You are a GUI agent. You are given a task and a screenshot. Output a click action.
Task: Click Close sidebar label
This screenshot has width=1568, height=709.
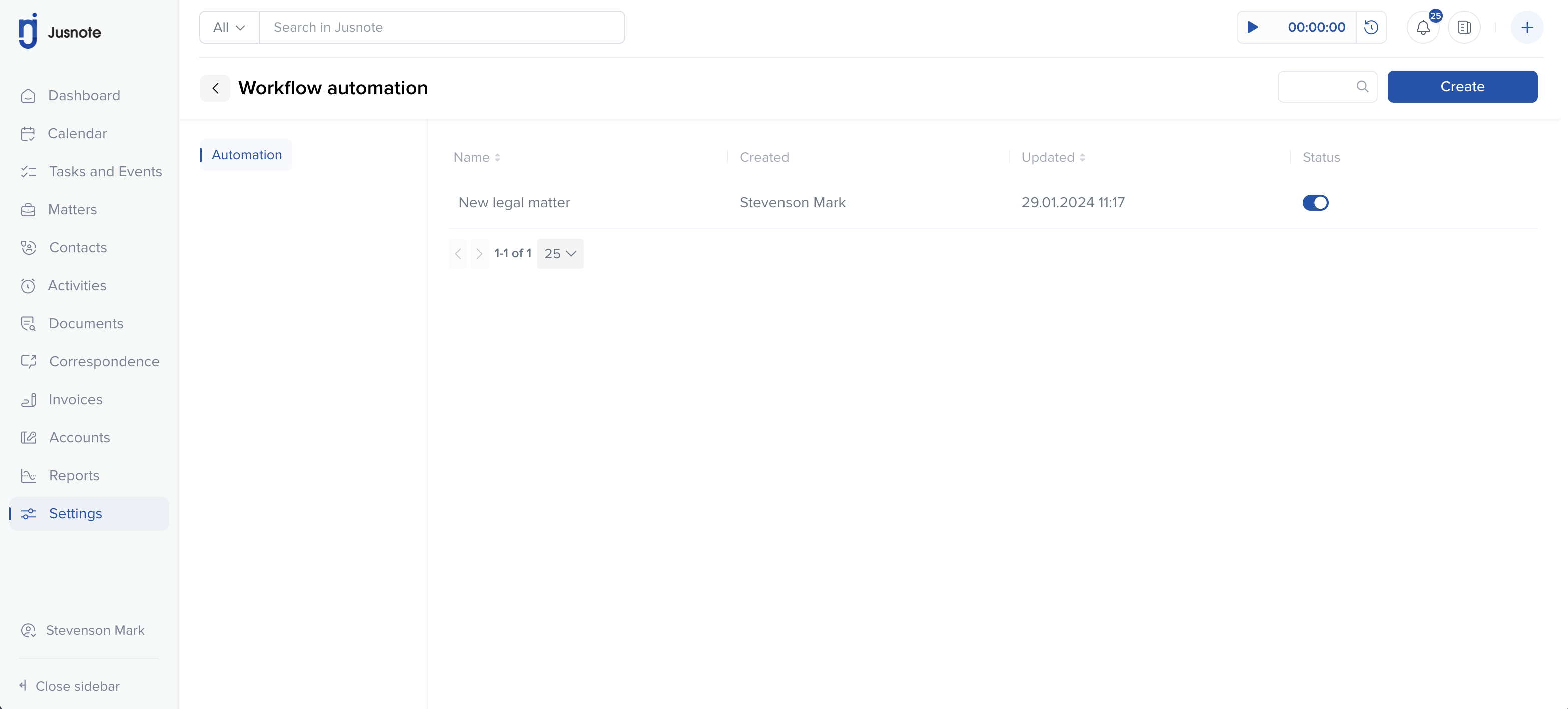click(78, 686)
